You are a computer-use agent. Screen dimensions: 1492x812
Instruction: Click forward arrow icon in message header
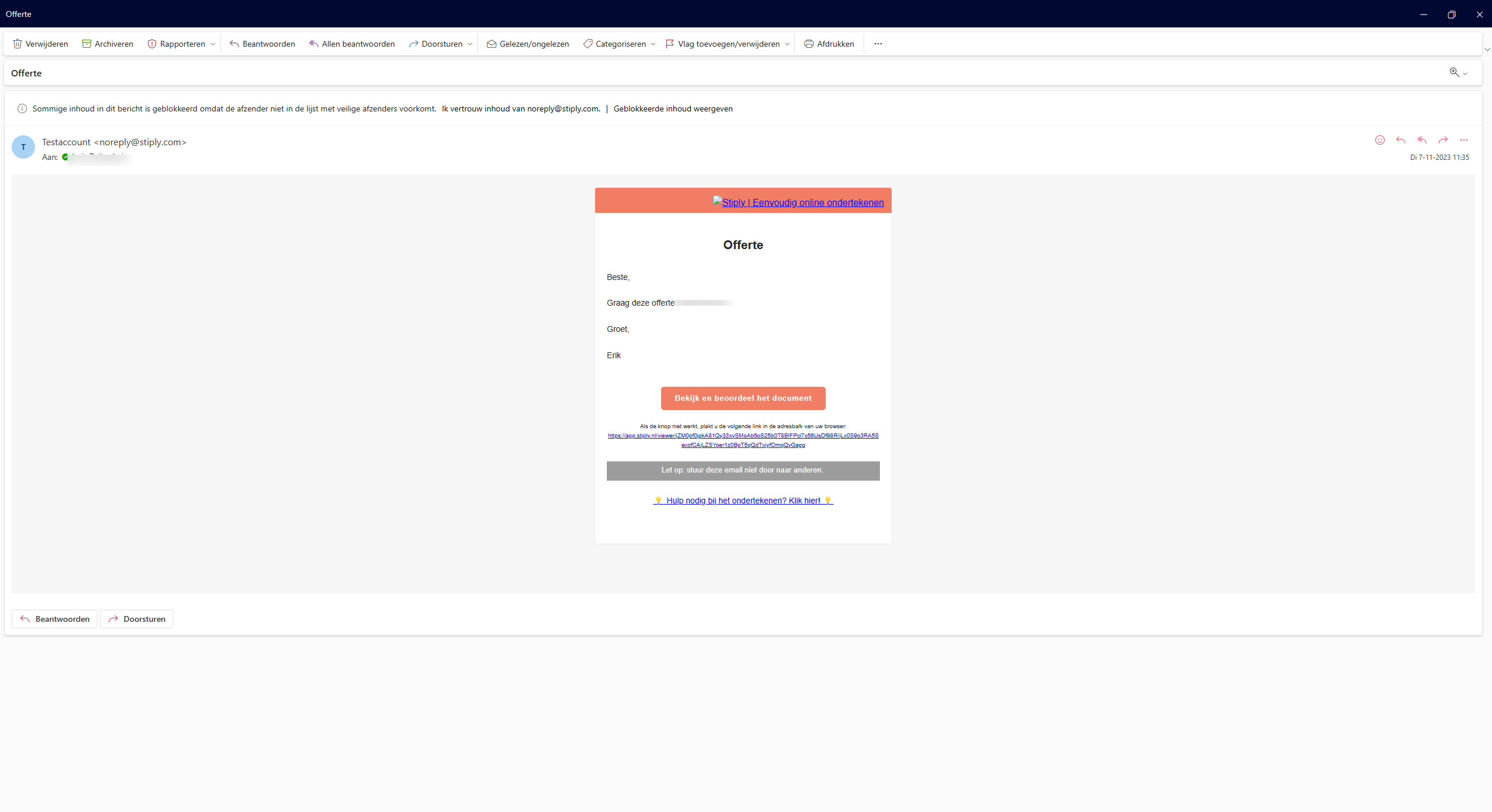(x=1443, y=140)
